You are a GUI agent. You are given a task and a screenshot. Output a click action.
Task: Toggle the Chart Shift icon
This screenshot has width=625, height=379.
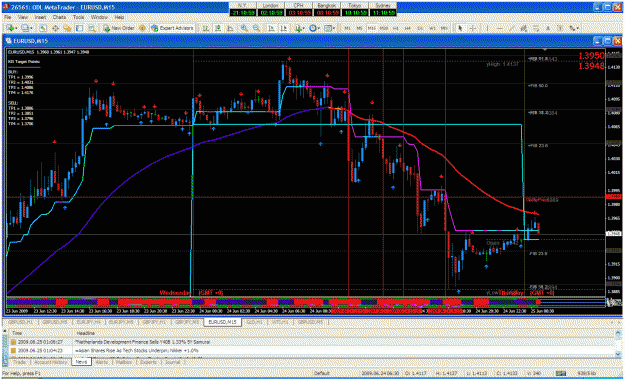coord(283,28)
